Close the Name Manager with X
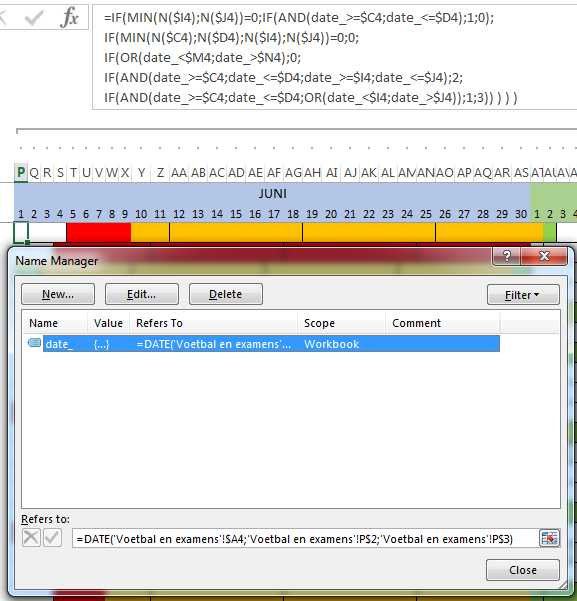Screen dimensions: 577x601 [544, 256]
